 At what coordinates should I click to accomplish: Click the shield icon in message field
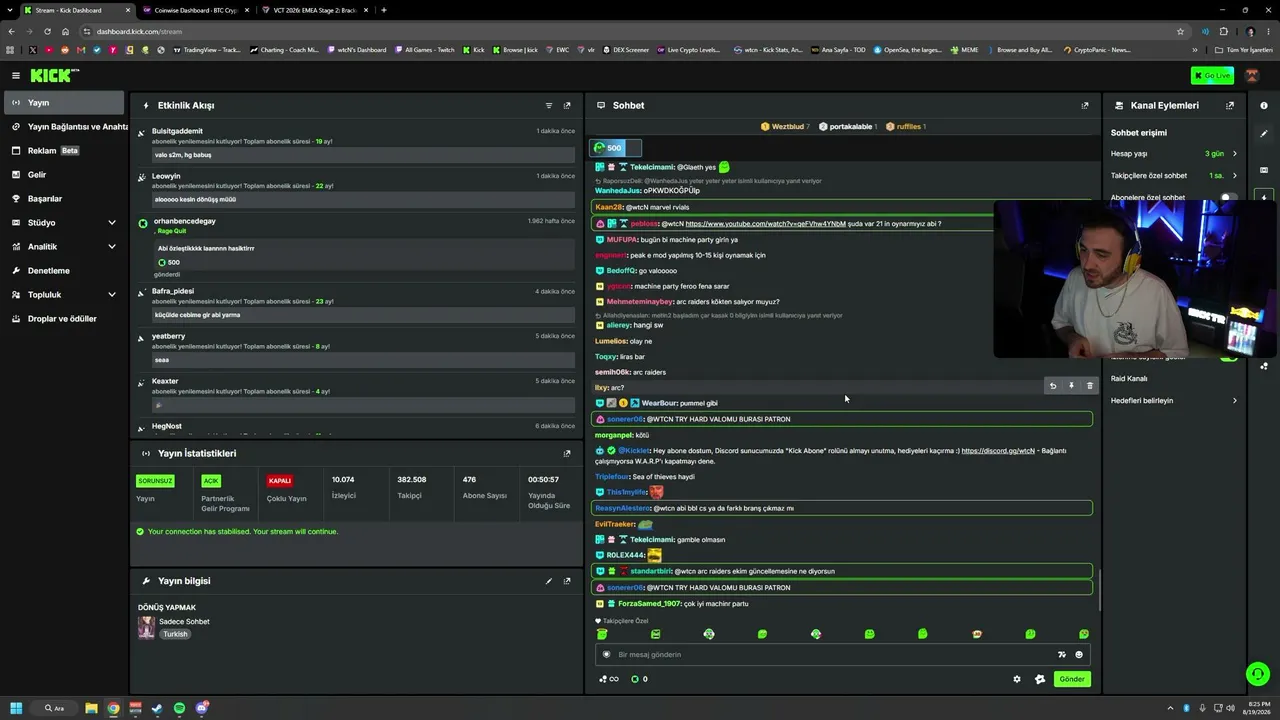click(x=606, y=655)
